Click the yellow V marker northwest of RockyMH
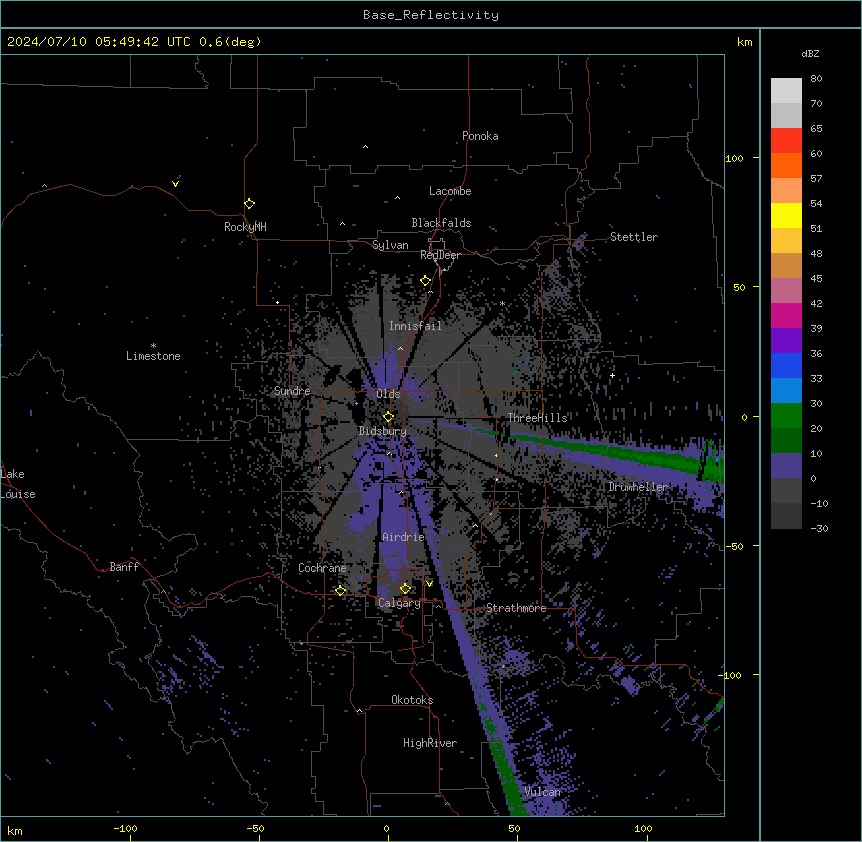Image resolution: width=862 pixels, height=842 pixels. 175,184
